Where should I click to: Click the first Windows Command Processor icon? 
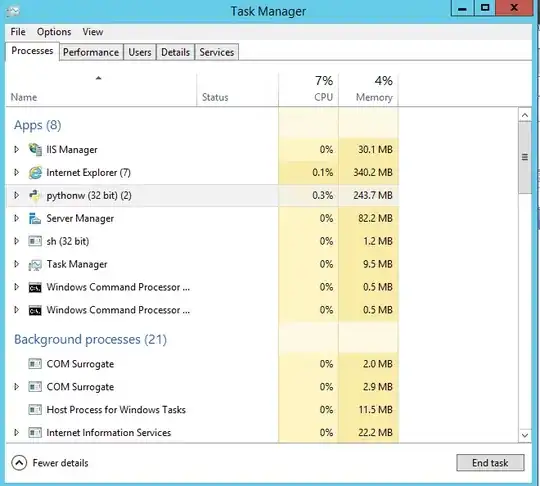point(35,287)
